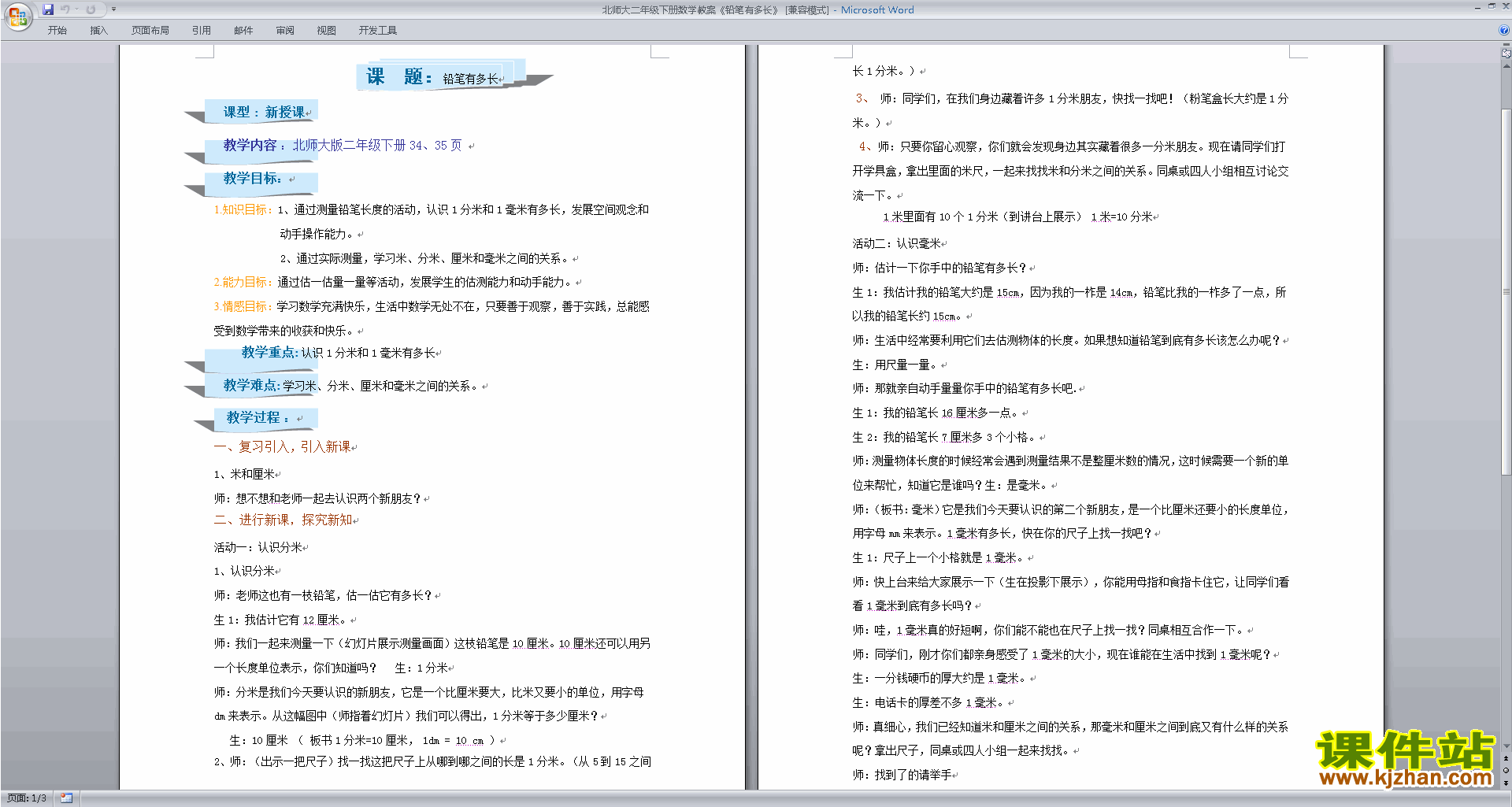1512x807 pixels.
Task: Switch to the 页面布局 tab
Action: (150, 31)
